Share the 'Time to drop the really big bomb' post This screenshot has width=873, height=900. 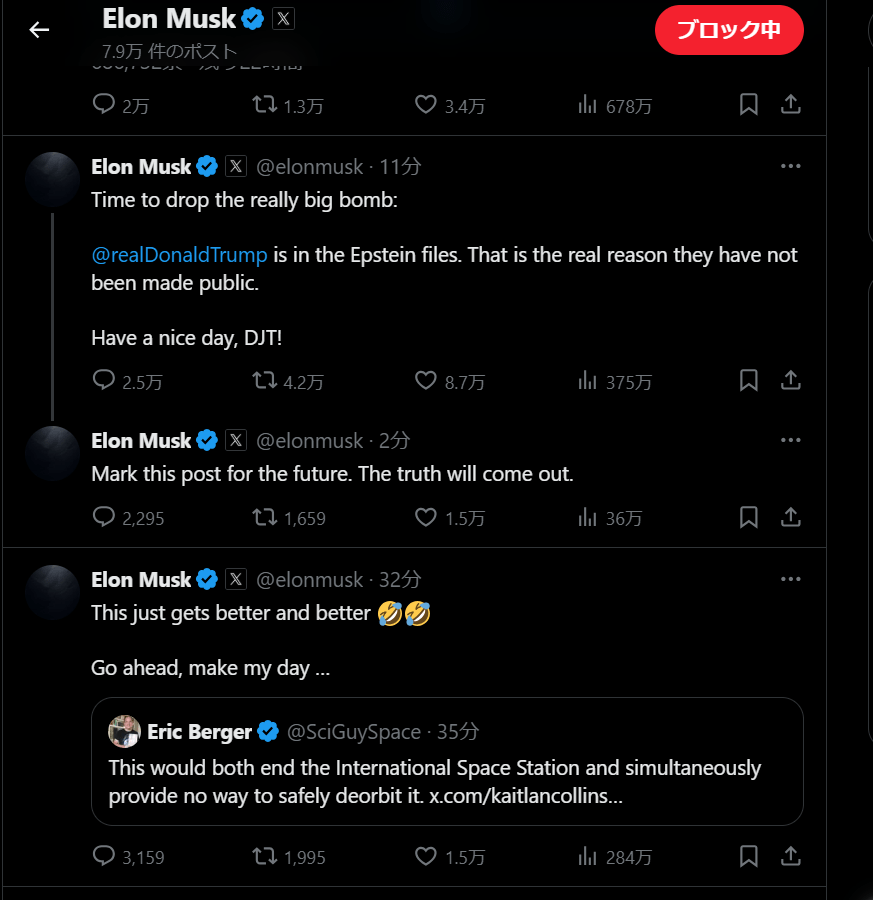[790, 381]
